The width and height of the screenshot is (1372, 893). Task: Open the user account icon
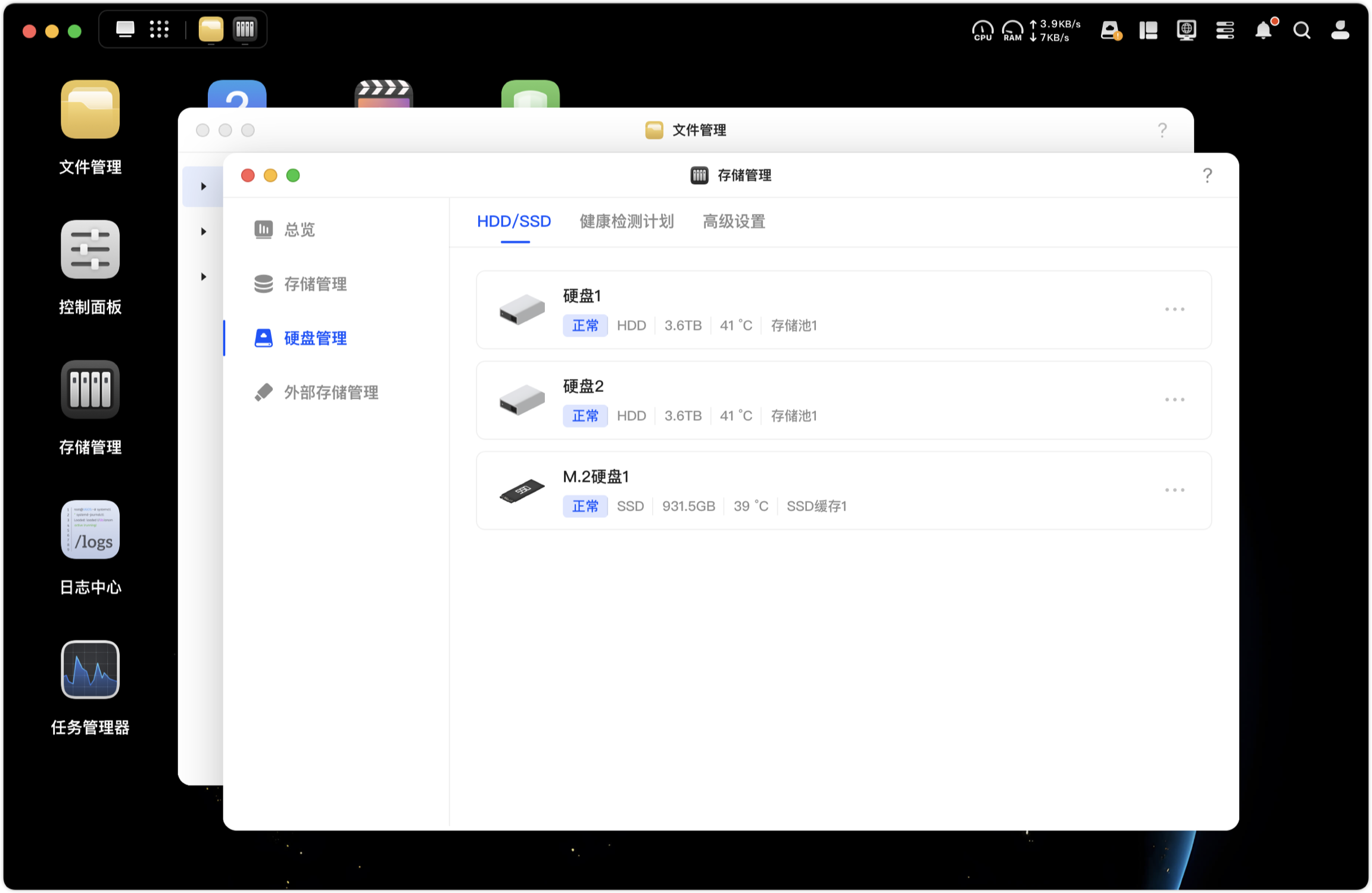1340,30
